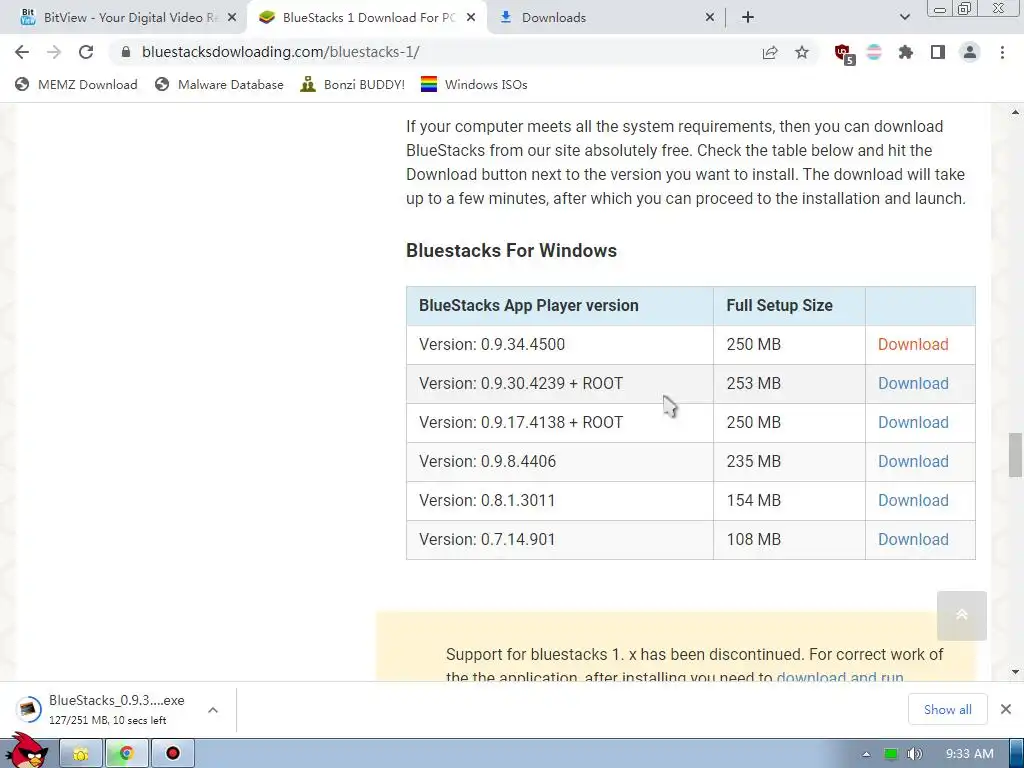Open the screen recorder taskbar icon
Screen dimensions: 1024x768
coord(172,754)
